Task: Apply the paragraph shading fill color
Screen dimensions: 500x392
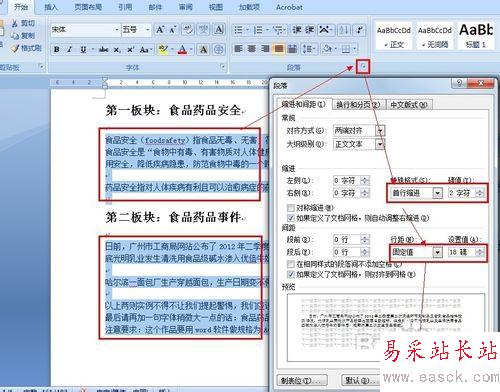Action: point(327,49)
